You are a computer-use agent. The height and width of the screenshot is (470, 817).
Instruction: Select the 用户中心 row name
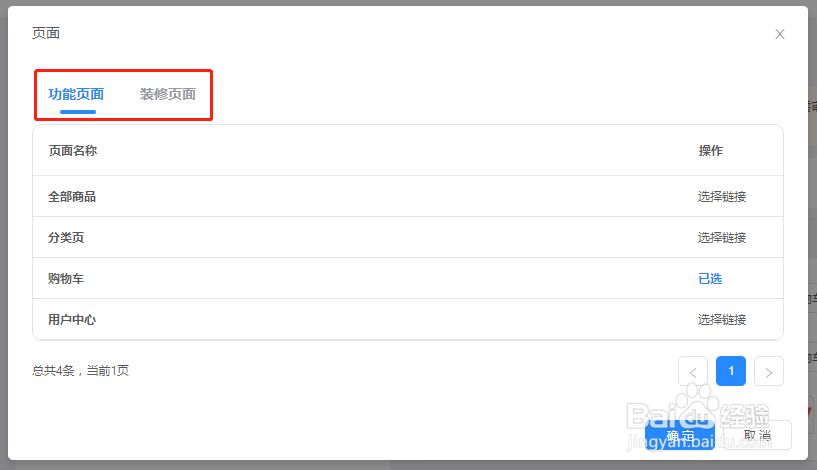72,319
